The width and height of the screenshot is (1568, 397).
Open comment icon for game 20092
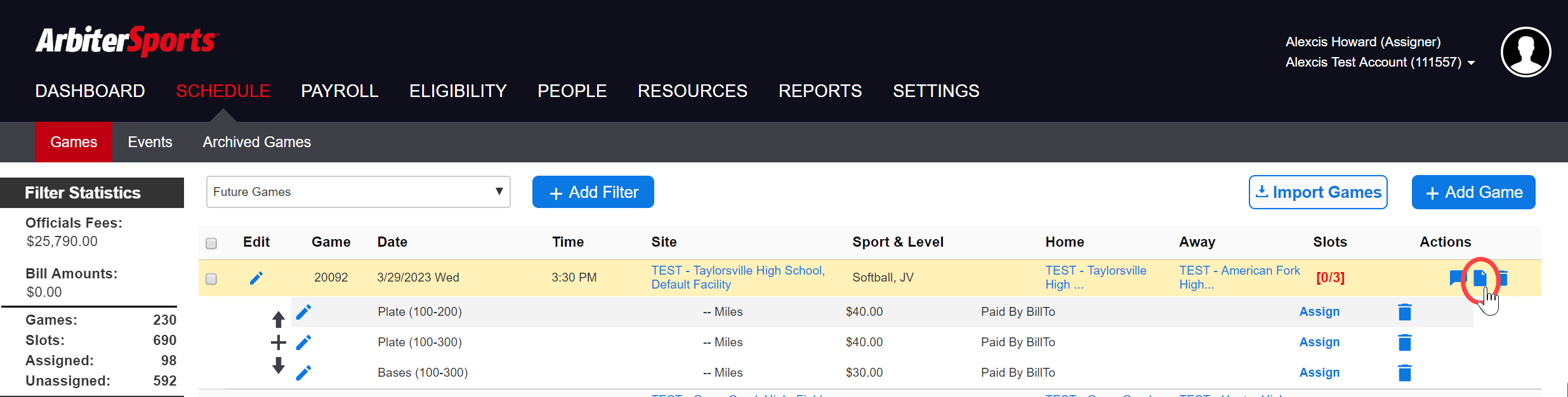tap(1456, 278)
